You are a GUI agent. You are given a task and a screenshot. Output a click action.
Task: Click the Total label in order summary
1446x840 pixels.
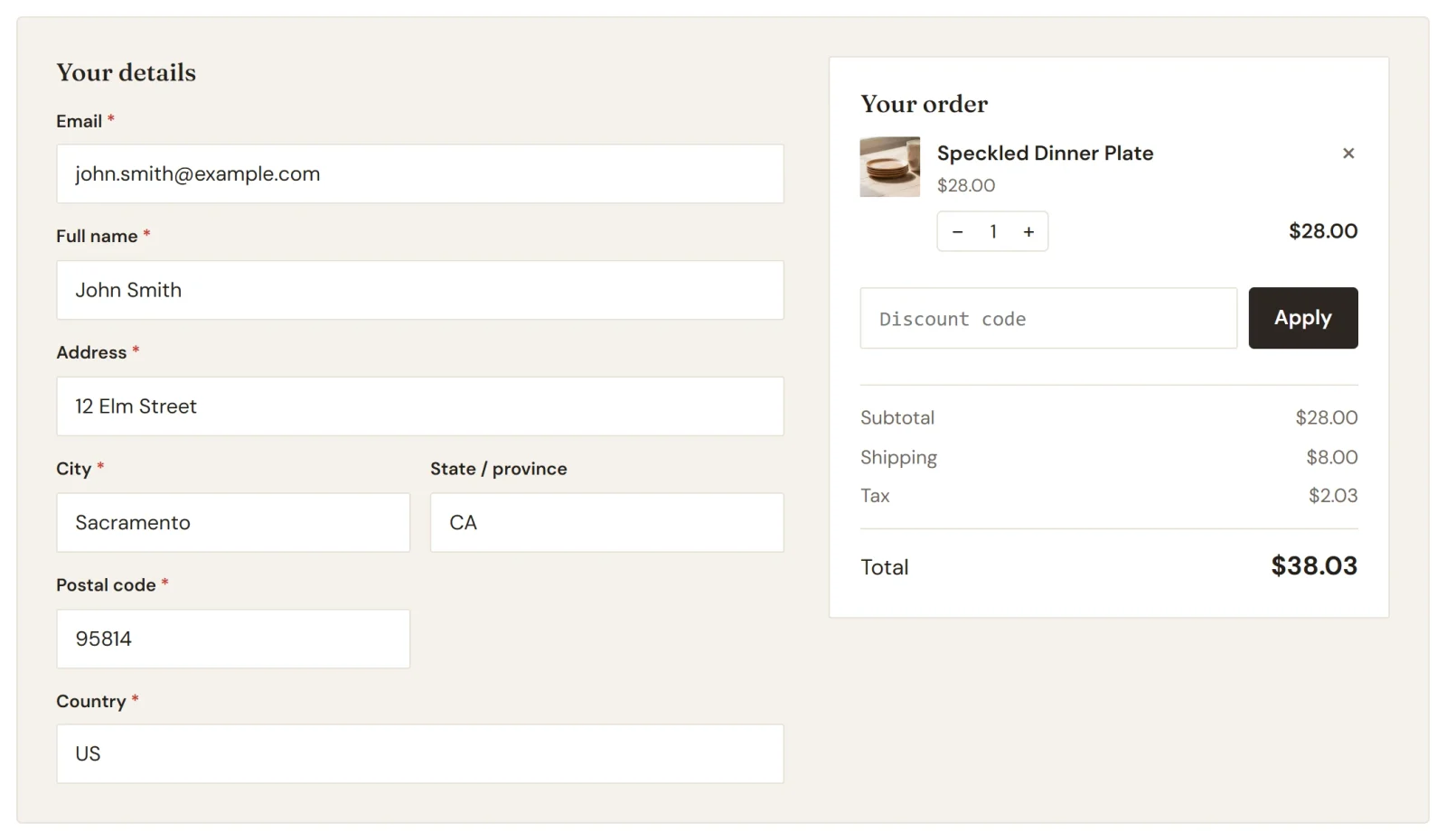pyautogui.click(x=885, y=567)
